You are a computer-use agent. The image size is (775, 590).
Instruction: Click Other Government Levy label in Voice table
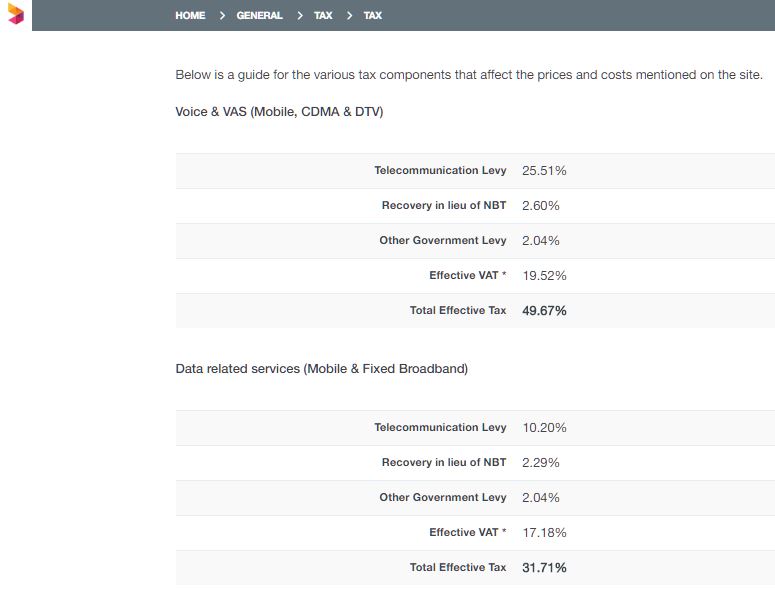coord(443,240)
